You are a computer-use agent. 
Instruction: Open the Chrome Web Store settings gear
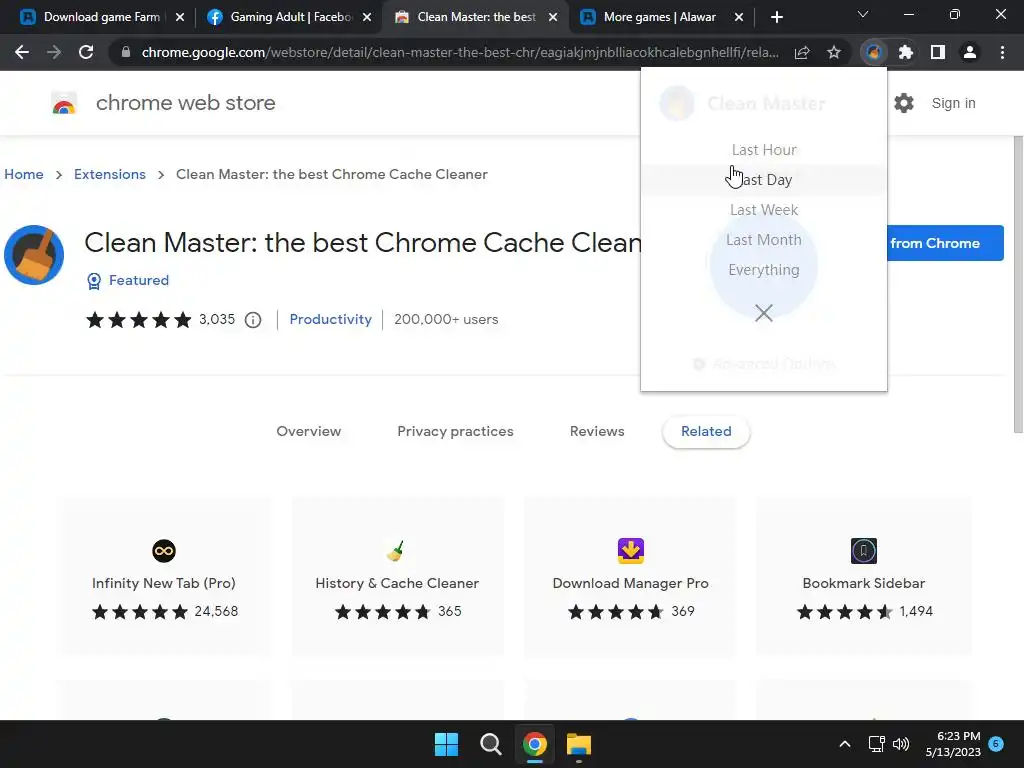click(x=904, y=103)
